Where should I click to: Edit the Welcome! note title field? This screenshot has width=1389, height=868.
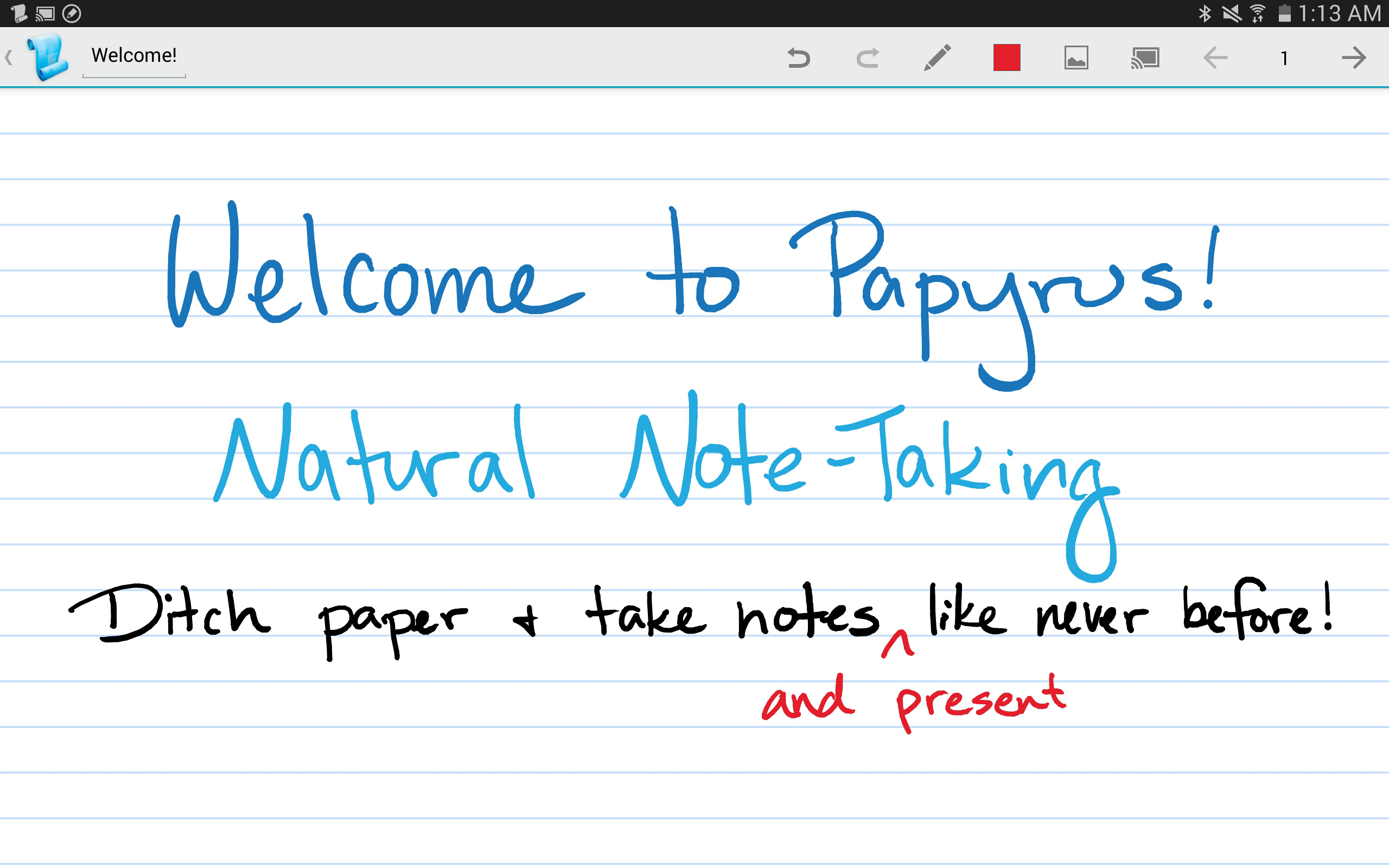[x=133, y=55]
